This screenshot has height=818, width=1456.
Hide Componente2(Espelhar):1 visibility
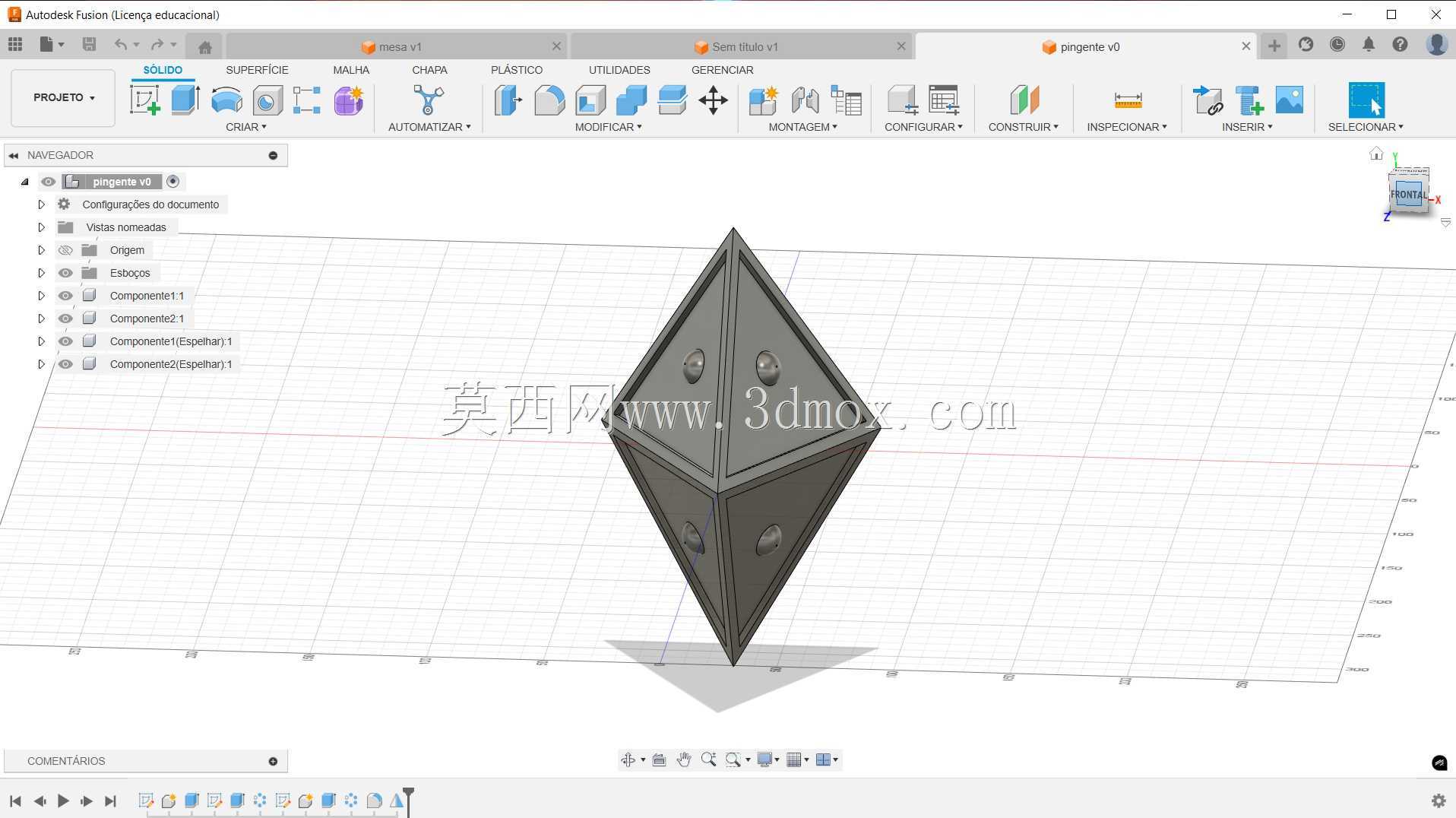point(65,364)
